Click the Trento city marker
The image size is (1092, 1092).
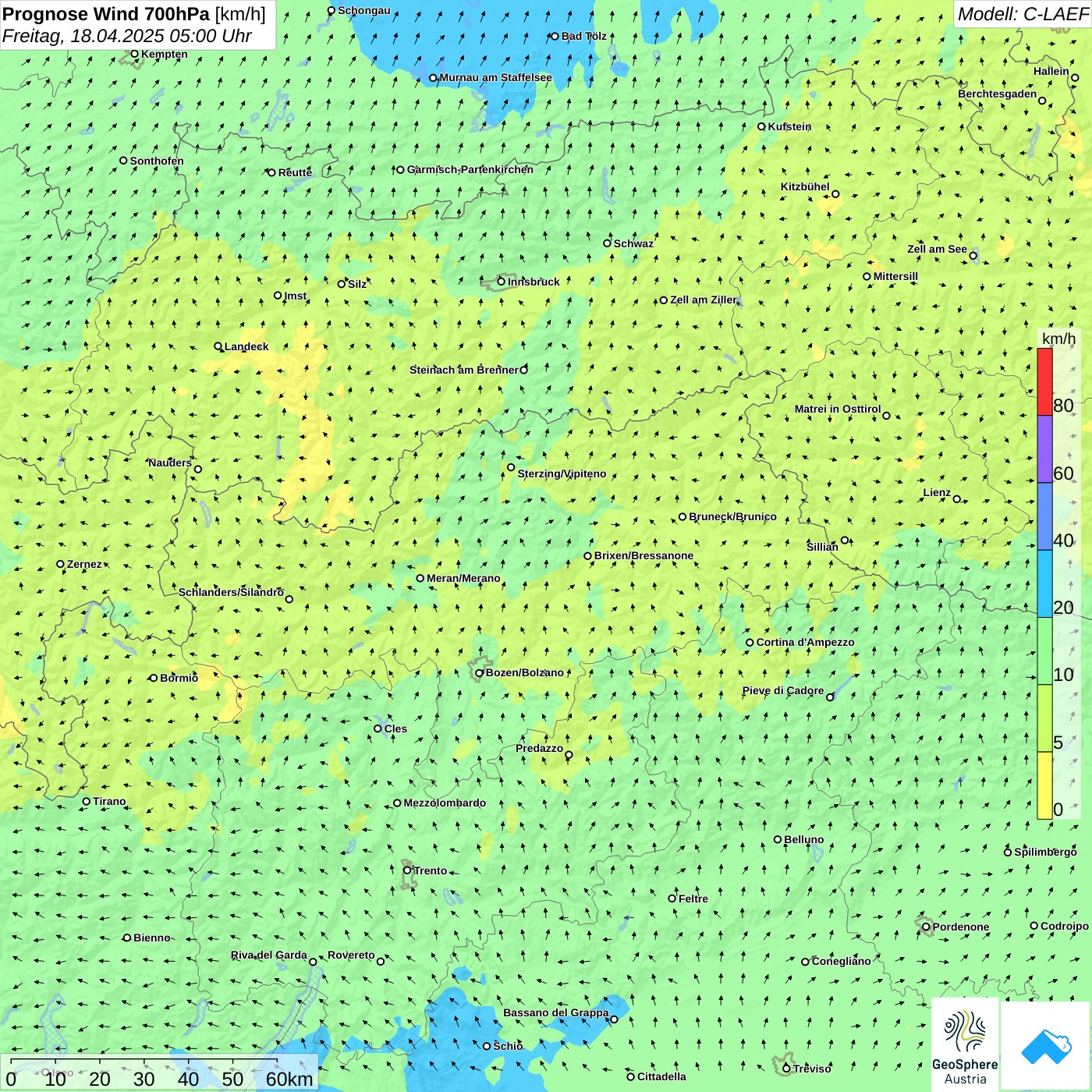407,870
